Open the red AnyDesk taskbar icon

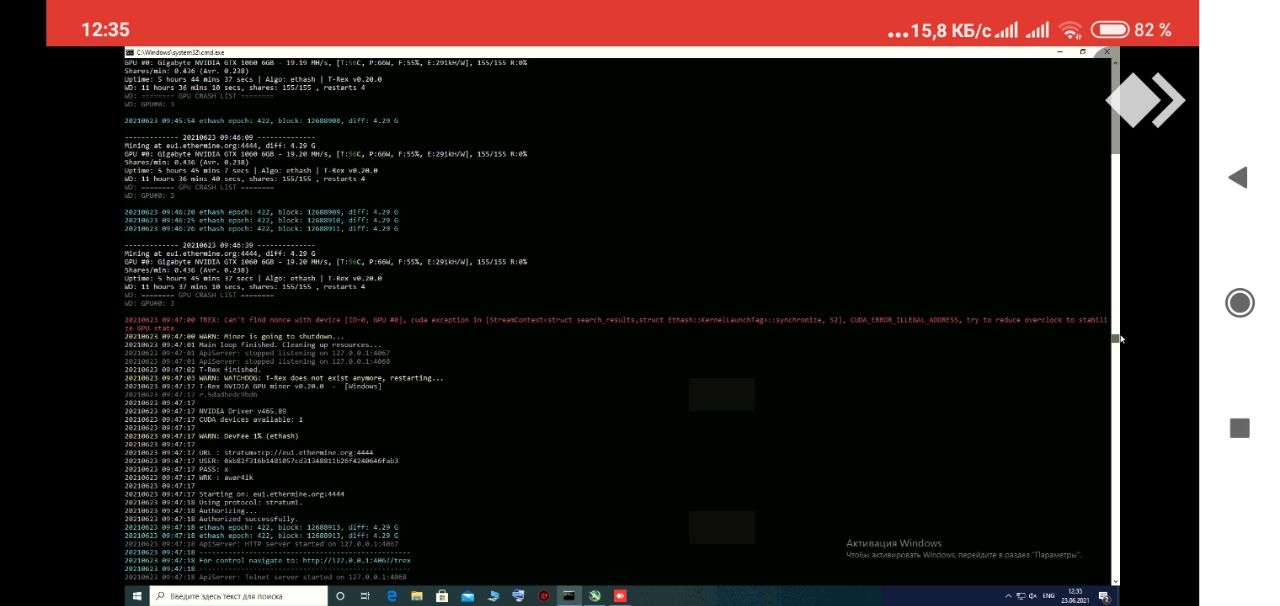click(620, 596)
